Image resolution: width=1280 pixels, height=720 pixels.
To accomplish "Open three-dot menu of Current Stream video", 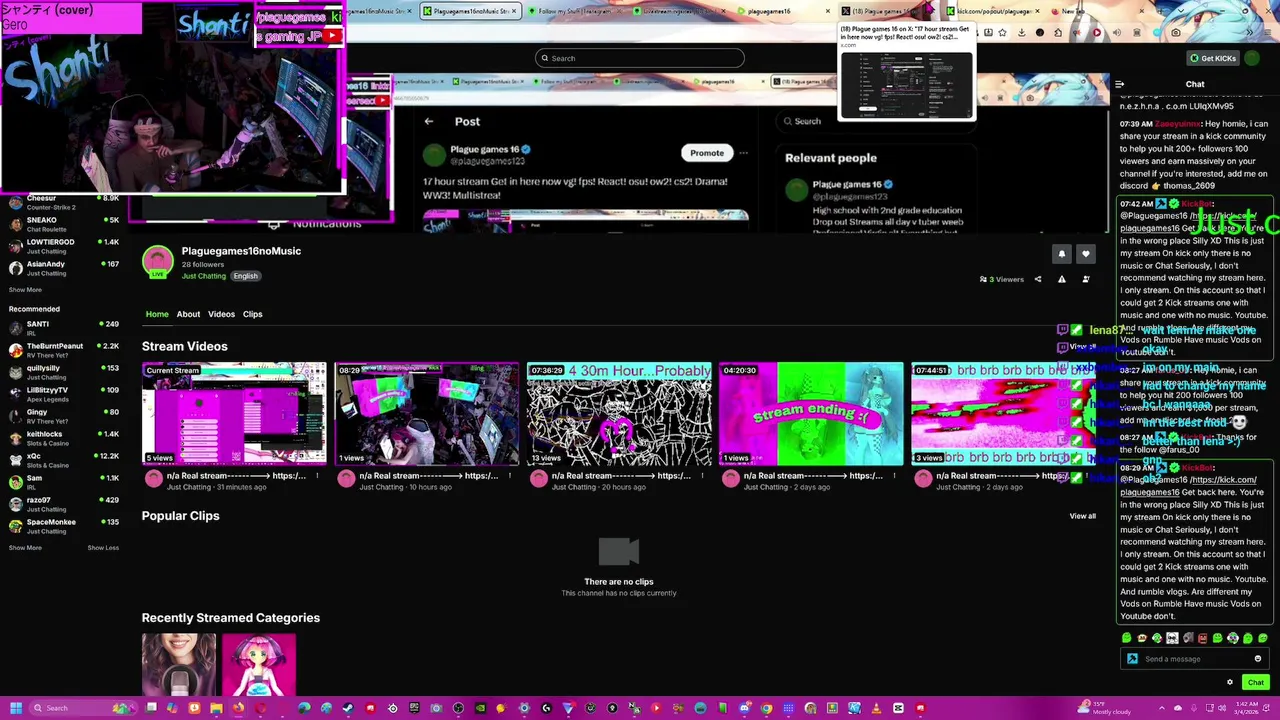I will tap(317, 476).
